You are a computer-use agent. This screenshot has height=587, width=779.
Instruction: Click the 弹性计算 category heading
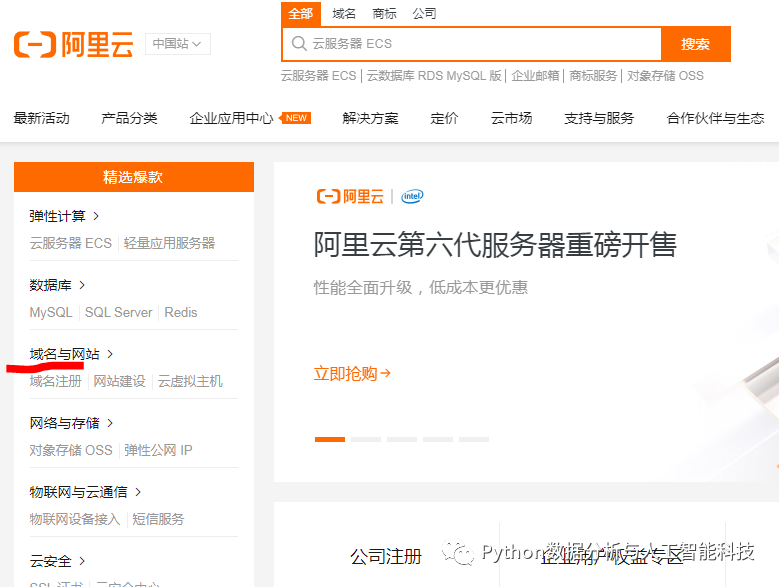click(x=58, y=216)
